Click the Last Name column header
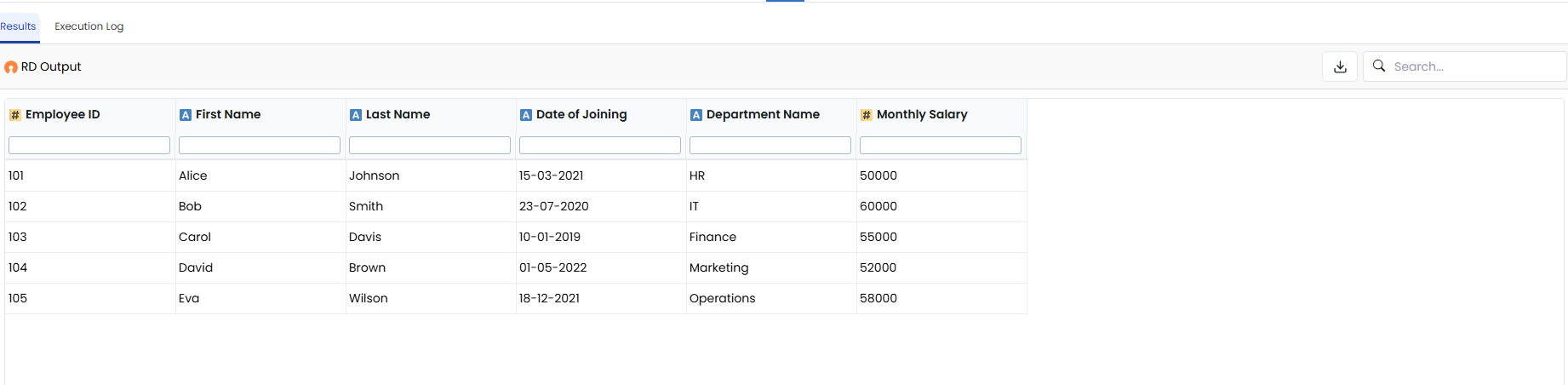This screenshot has height=385, width=1568. 398,114
